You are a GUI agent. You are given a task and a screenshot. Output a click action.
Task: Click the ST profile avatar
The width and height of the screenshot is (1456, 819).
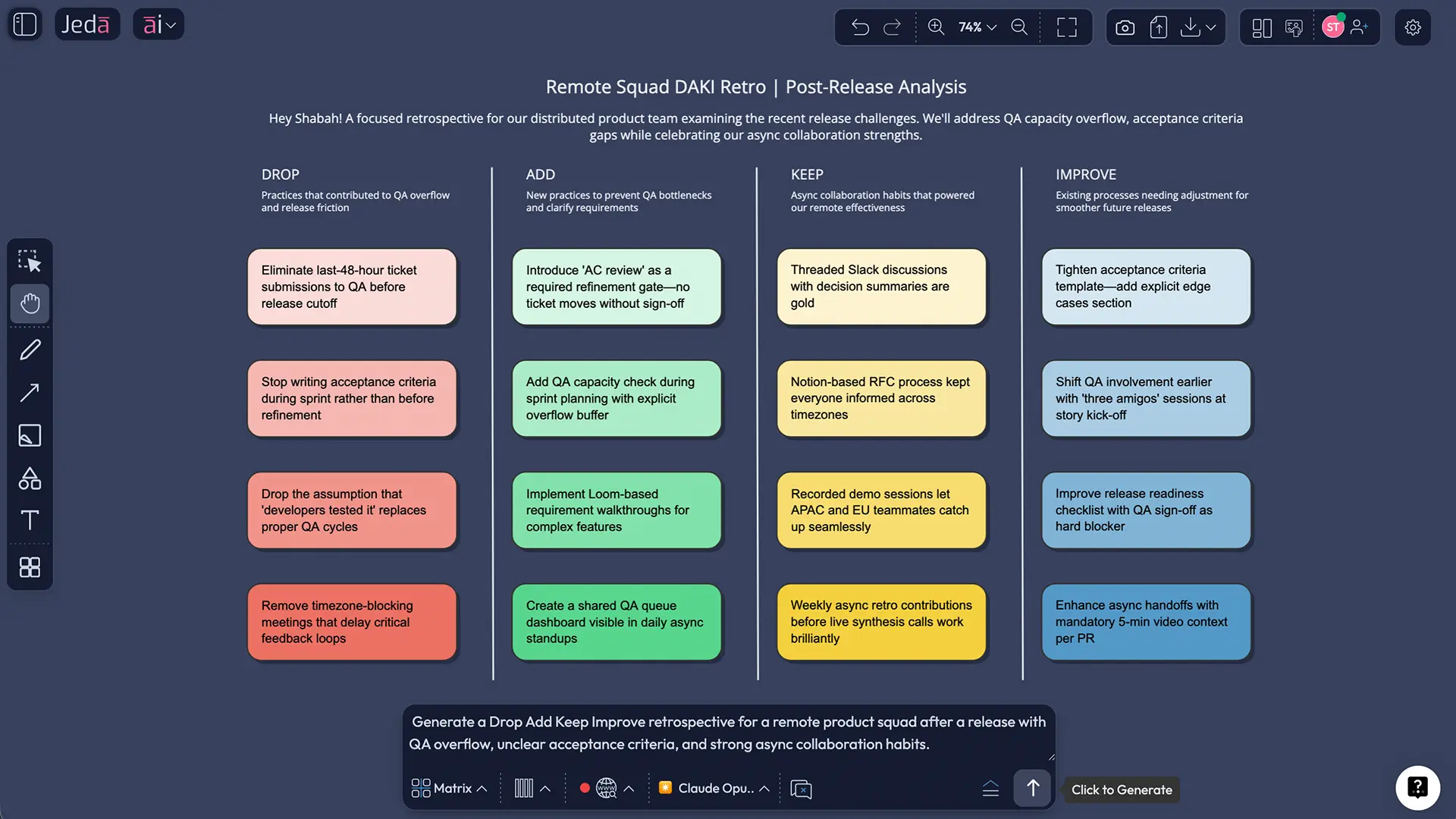point(1332,27)
